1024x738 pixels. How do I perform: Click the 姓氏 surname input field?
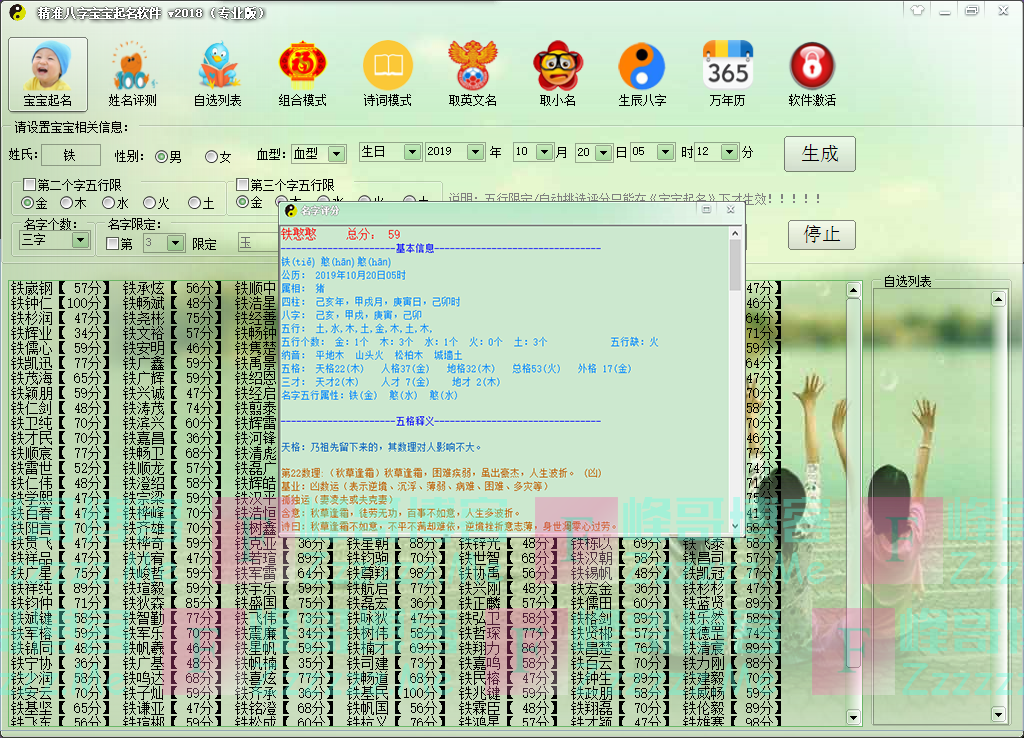pos(71,155)
